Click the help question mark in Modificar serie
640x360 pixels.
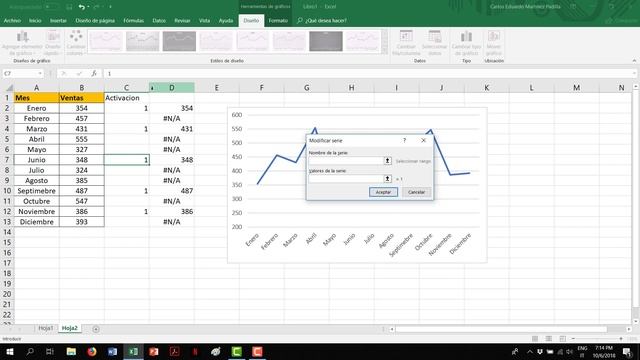(404, 140)
